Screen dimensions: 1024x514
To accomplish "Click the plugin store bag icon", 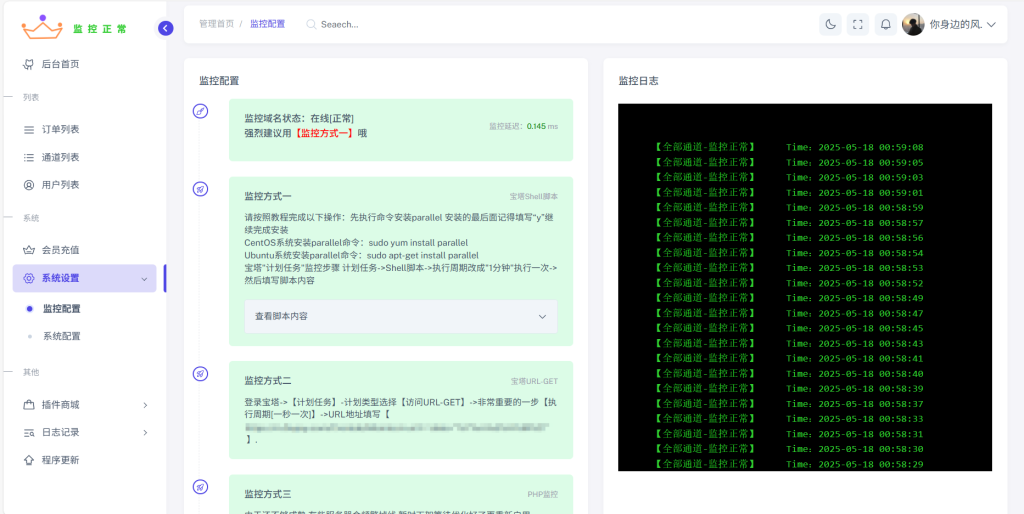I will coord(29,405).
